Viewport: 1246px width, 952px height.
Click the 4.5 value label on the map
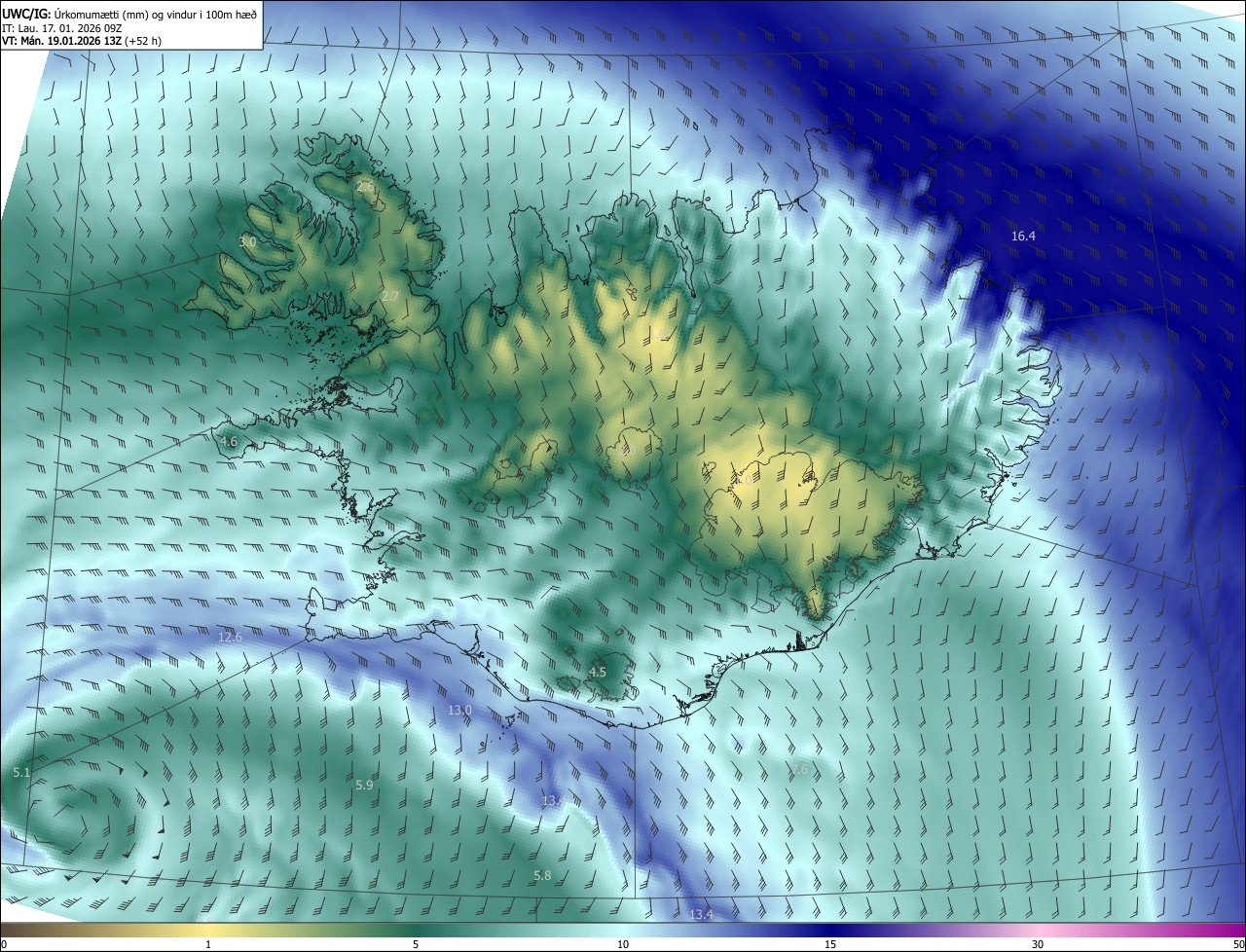(598, 673)
